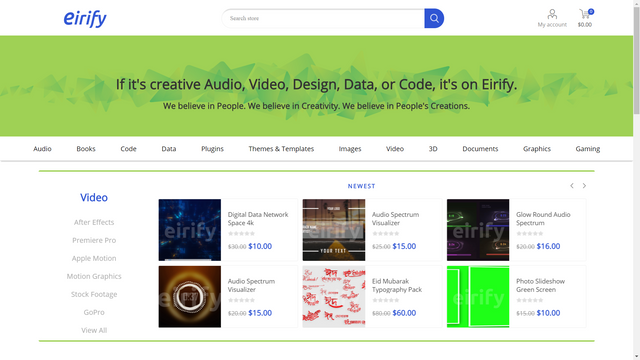Open the Code category
This screenshot has width=640, height=360.
click(128, 149)
